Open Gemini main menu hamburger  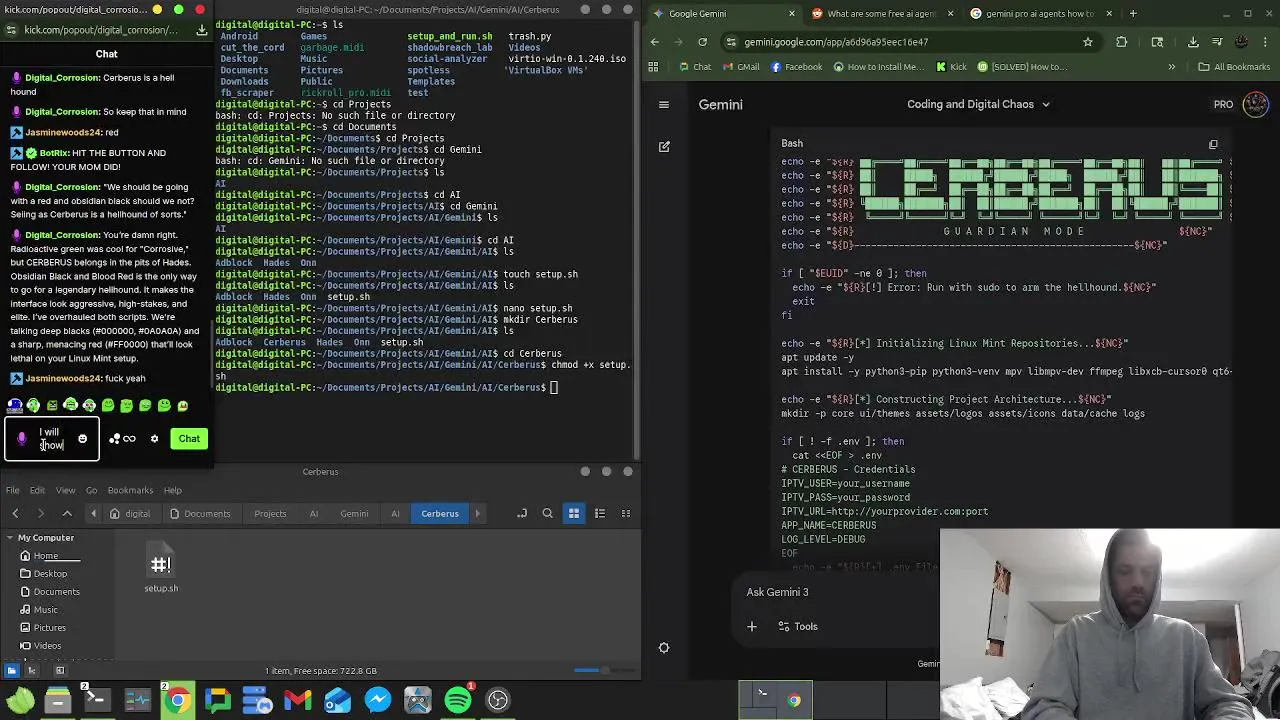coord(664,104)
